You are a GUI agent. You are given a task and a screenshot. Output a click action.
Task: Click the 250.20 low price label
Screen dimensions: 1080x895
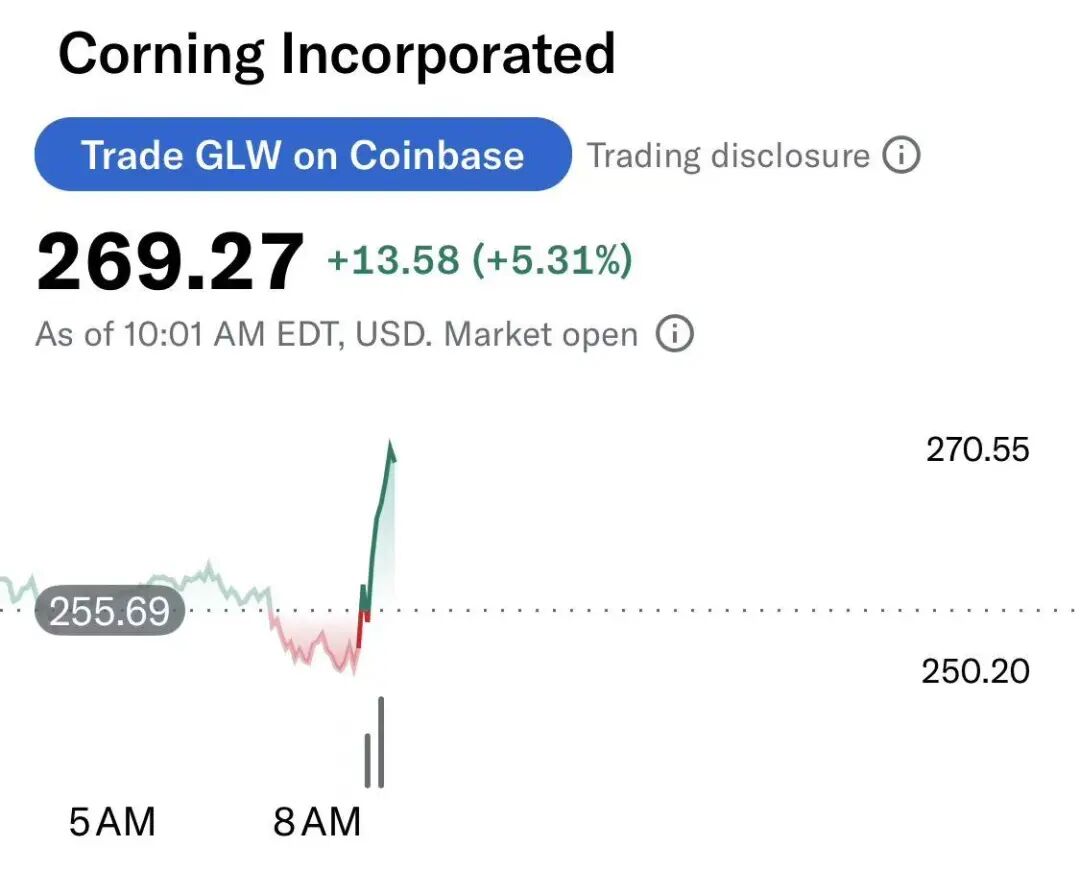(x=975, y=671)
